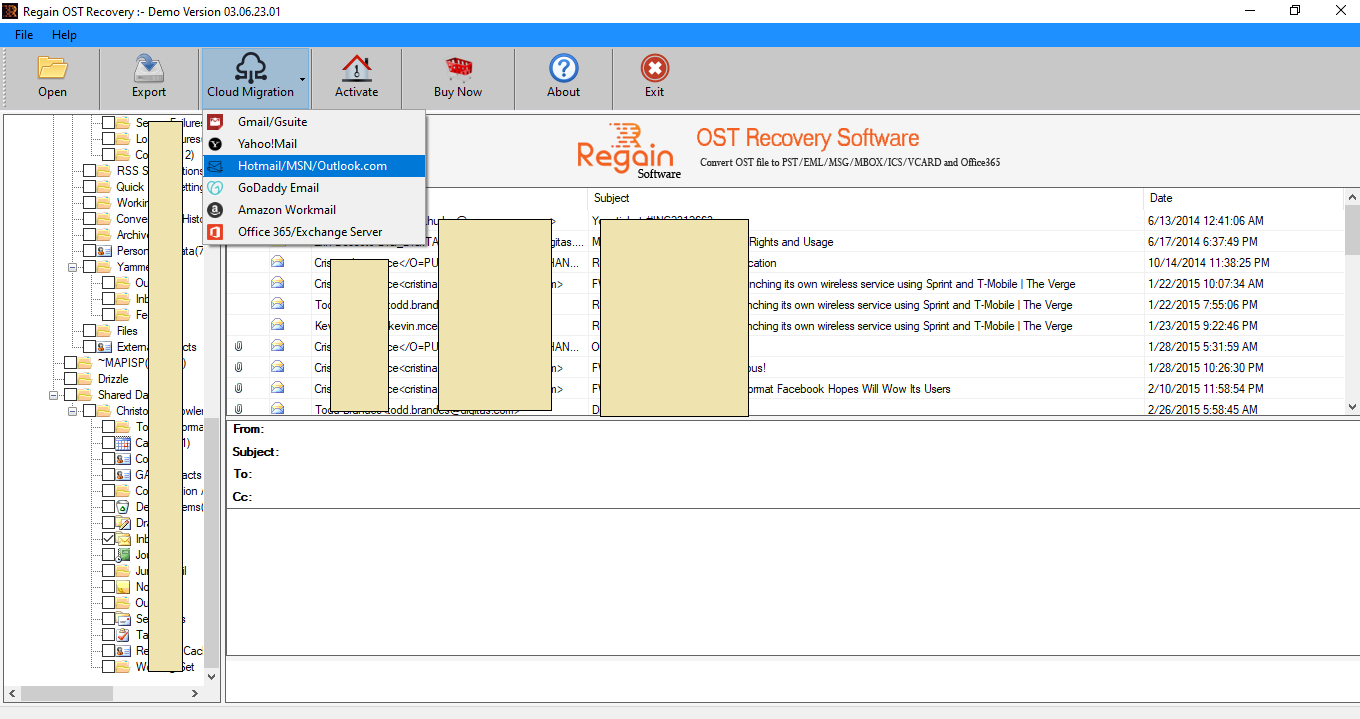Image resolution: width=1360 pixels, height=719 pixels.
Task: Click the folder tree scroll-right arrow
Action: 194,693
